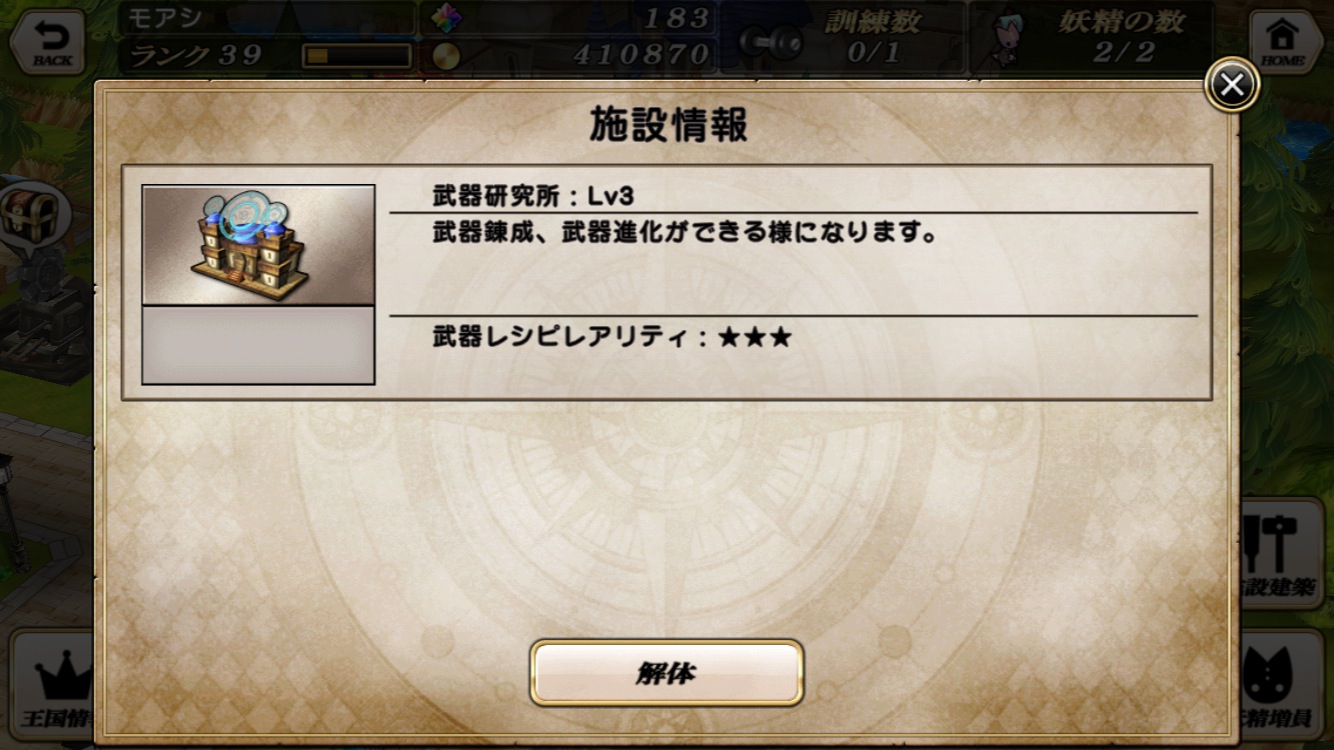The height and width of the screenshot is (750, 1334).
Task: Open the HOME house icon
Action: (x=1283, y=42)
